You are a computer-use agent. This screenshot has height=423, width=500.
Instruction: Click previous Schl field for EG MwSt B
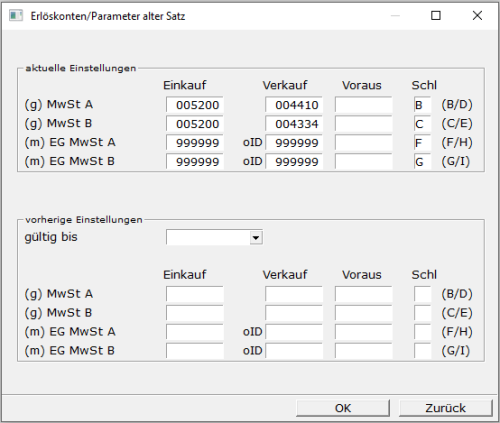point(422,351)
